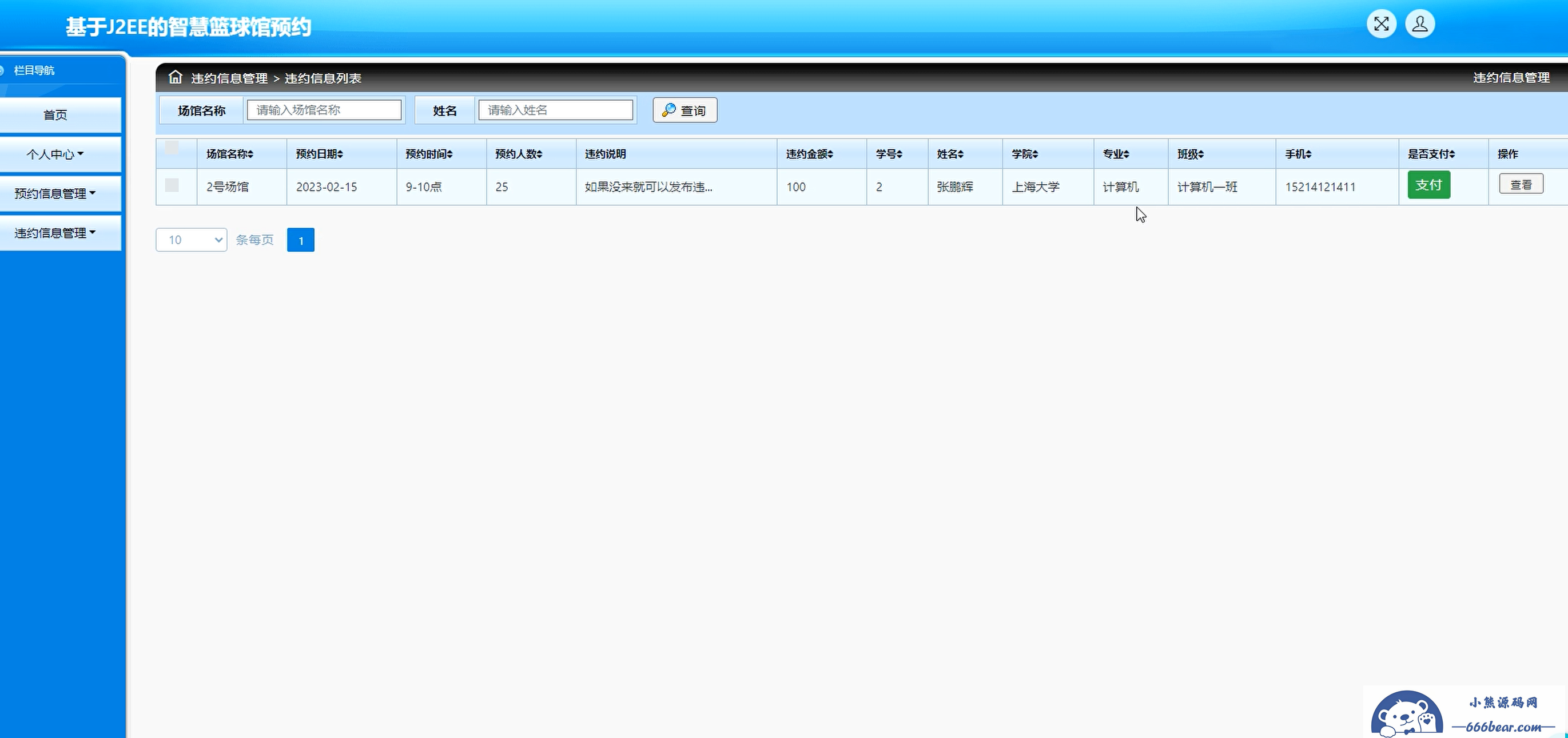This screenshot has height=738, width=1568.
Task: Click the green 支付 button
Action: click(x=1428, y=185)
